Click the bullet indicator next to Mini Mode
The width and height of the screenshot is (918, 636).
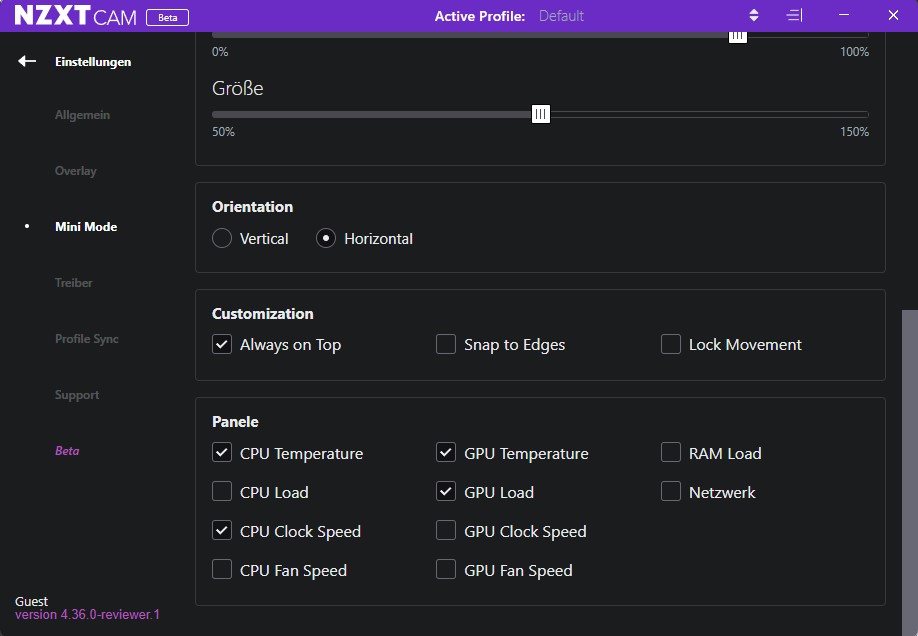tap(25, 227)
